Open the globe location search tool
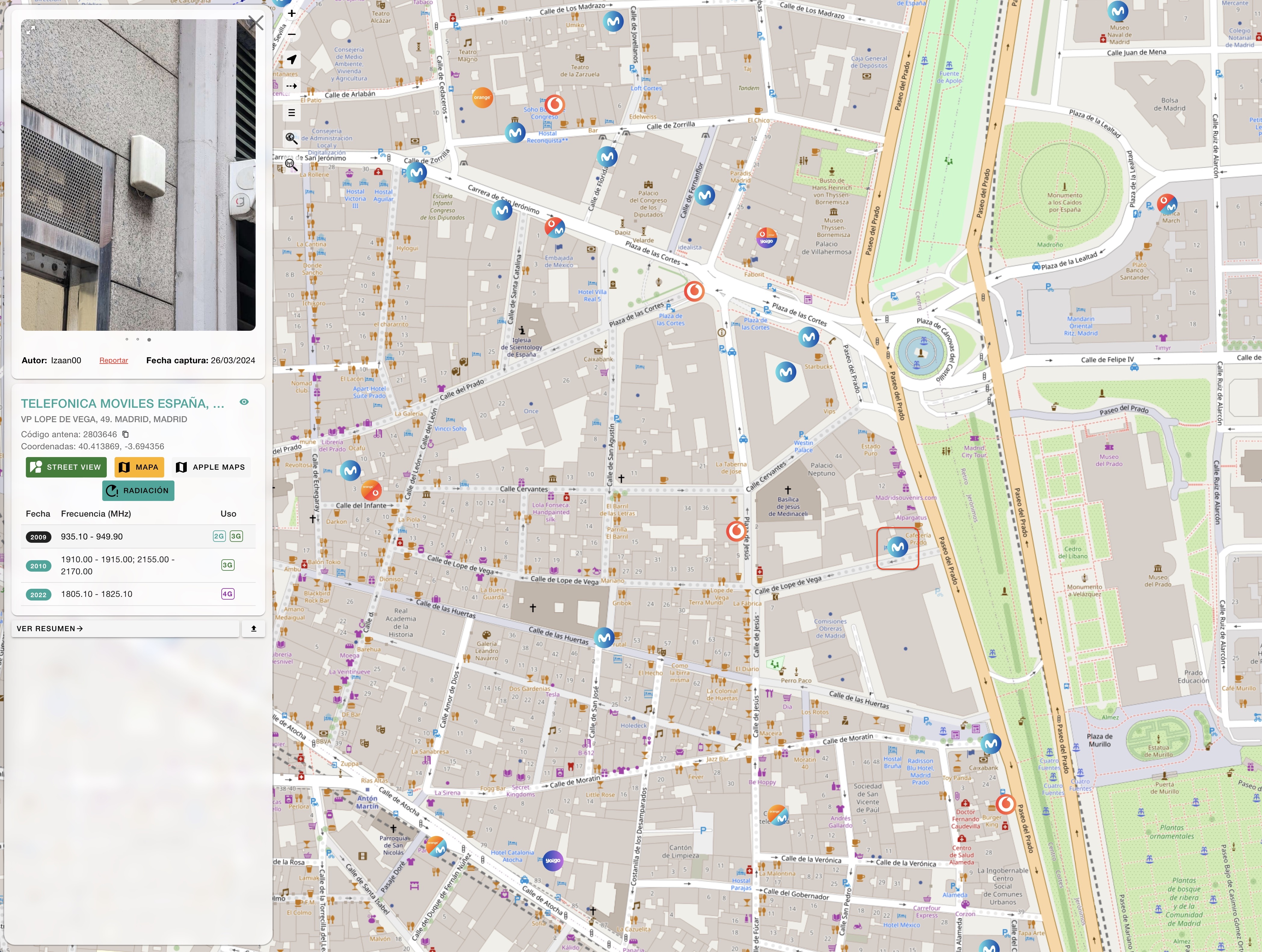This screenshot has width=1262, height=952. [291, 138]
